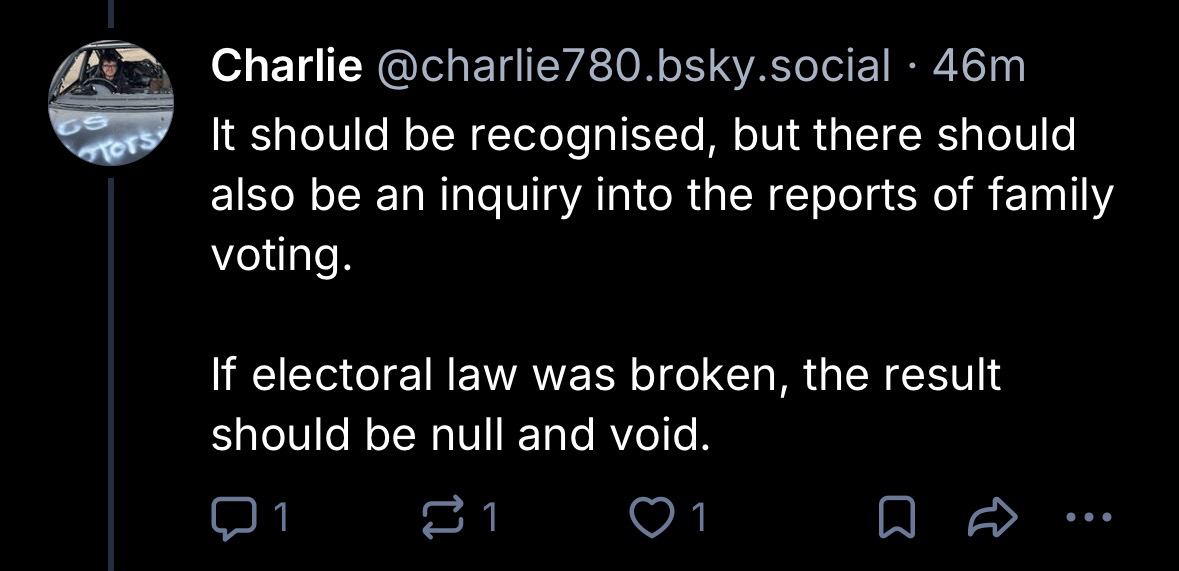The height and width of the screenshot is (571, 1179).
Task: Click the word 'voting.' in the post
Action: [281, 258]
